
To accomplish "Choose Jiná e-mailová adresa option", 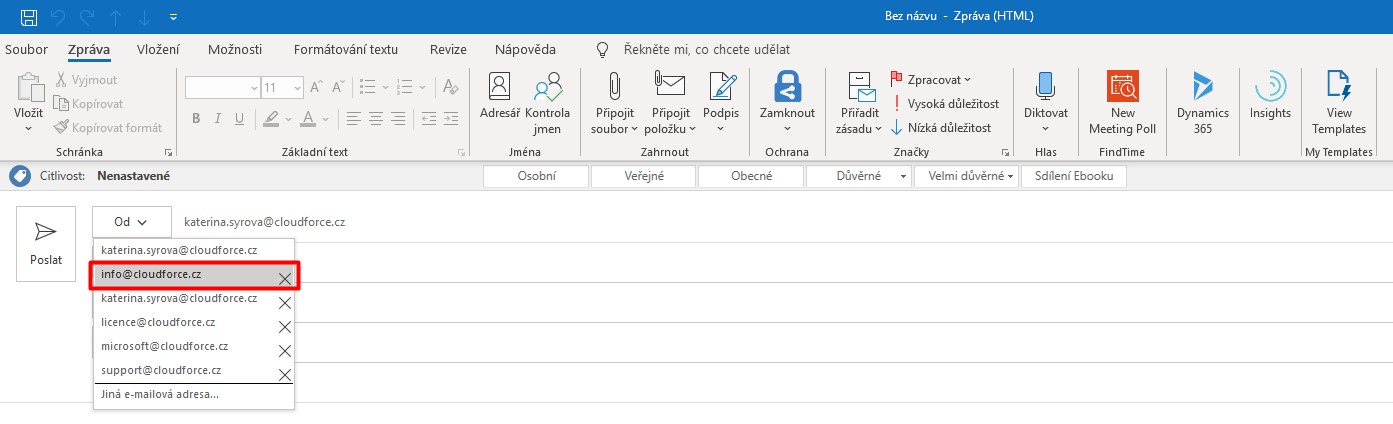I will [160, 394].
